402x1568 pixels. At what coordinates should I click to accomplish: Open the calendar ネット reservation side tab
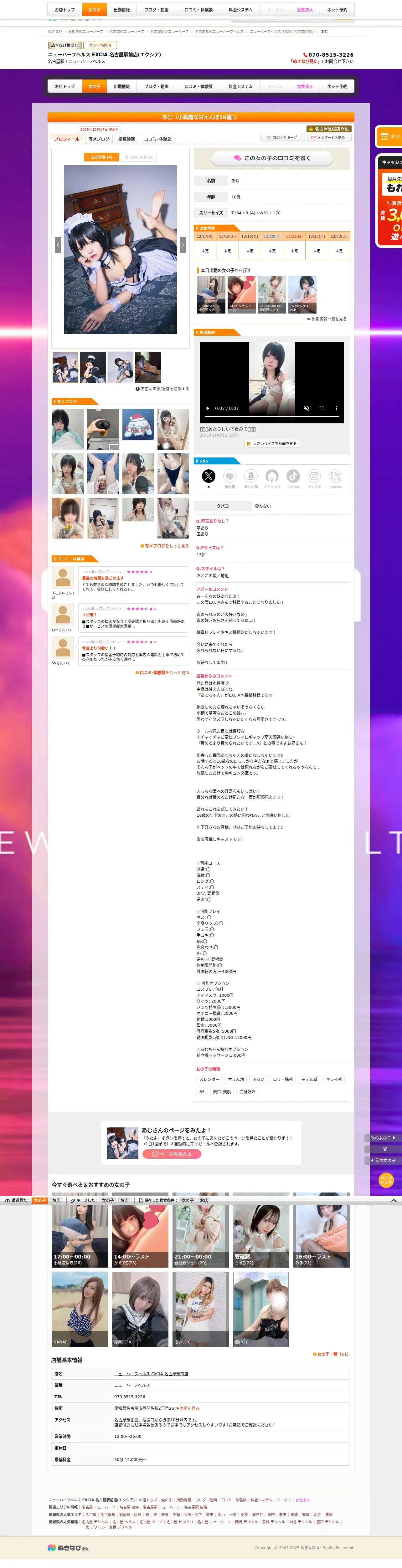click(389, 136)
